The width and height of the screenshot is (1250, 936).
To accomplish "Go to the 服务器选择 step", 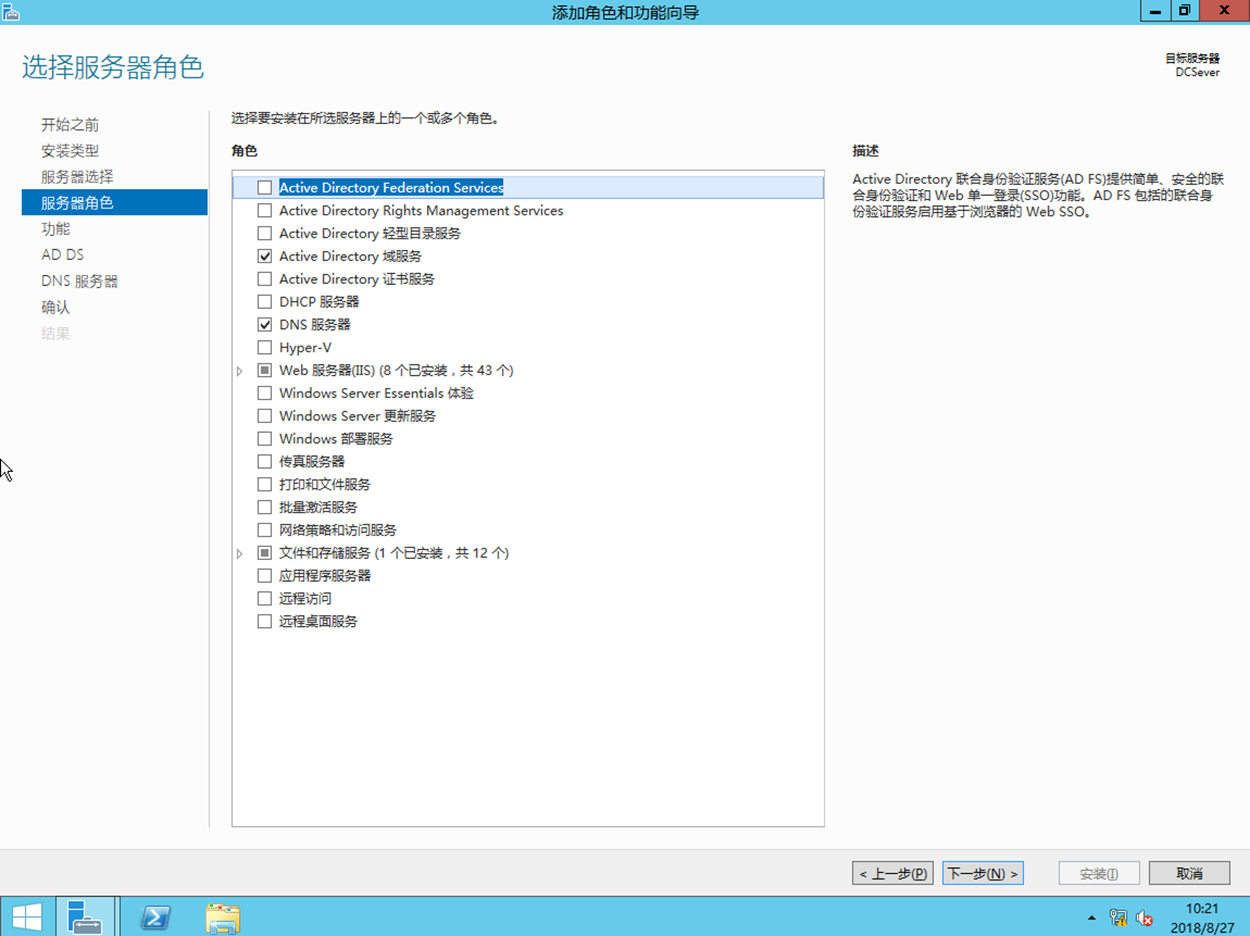I will [77, 177].
